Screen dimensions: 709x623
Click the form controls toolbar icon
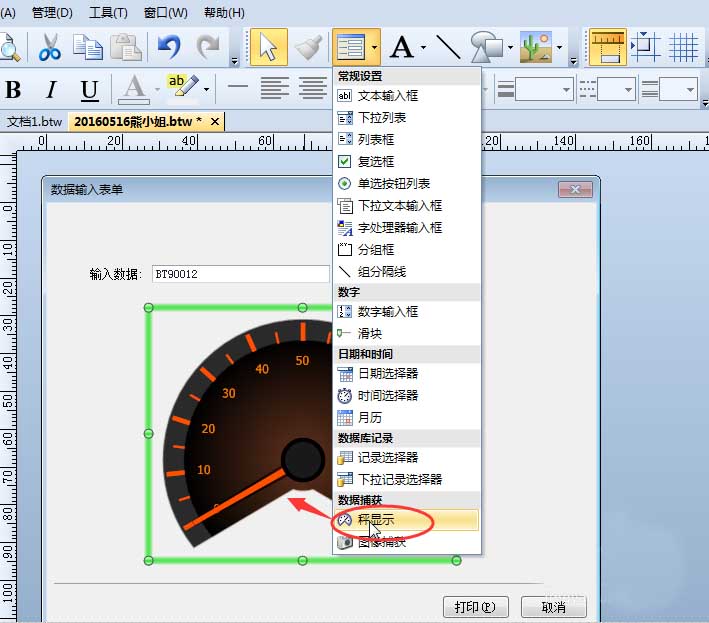(x=351, y=47)
